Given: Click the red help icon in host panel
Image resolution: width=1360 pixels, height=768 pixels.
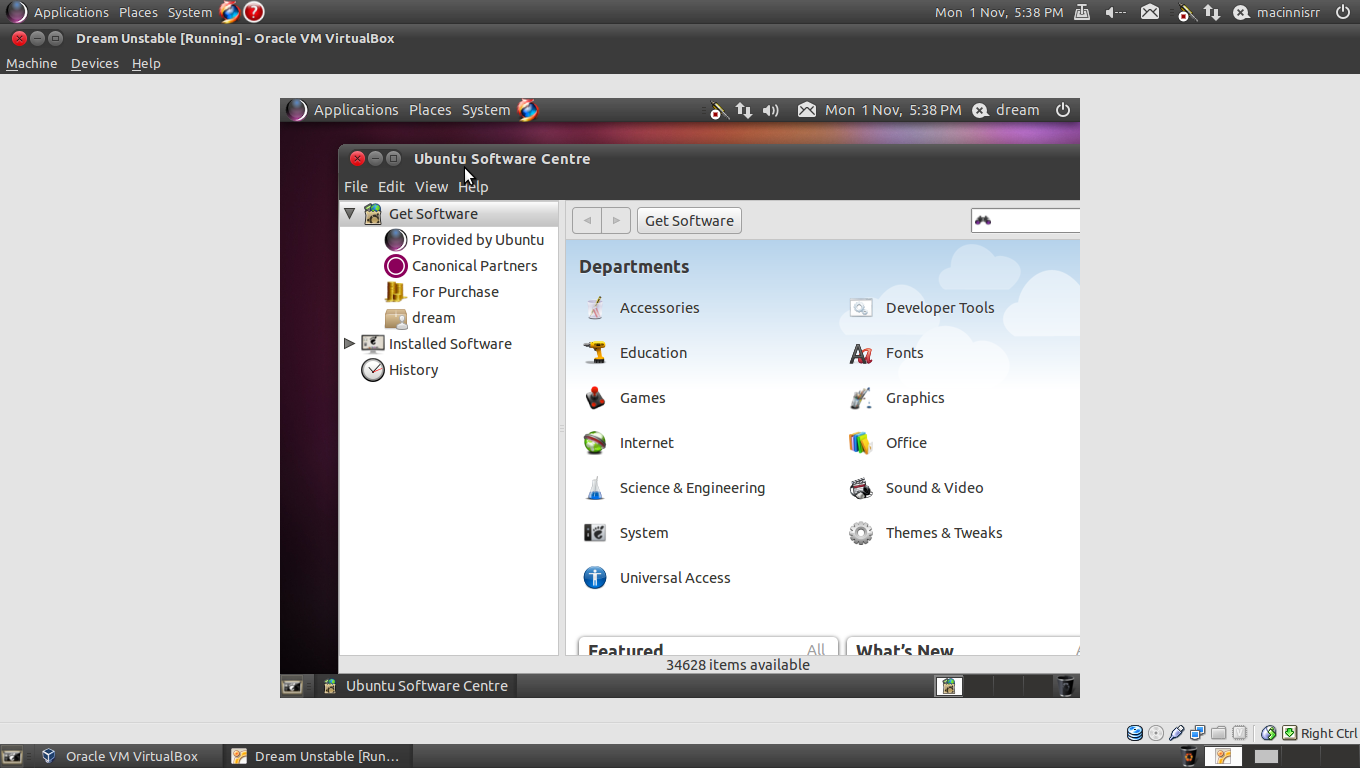Looking at the screenshot, I should pos(254,12).
